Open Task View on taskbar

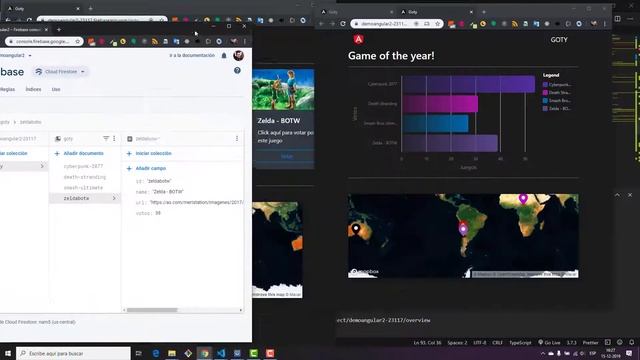[139, 353]
